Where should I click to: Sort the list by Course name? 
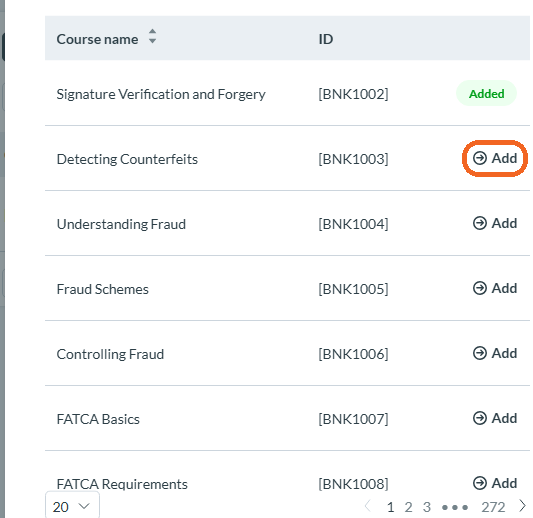(152, 36)
